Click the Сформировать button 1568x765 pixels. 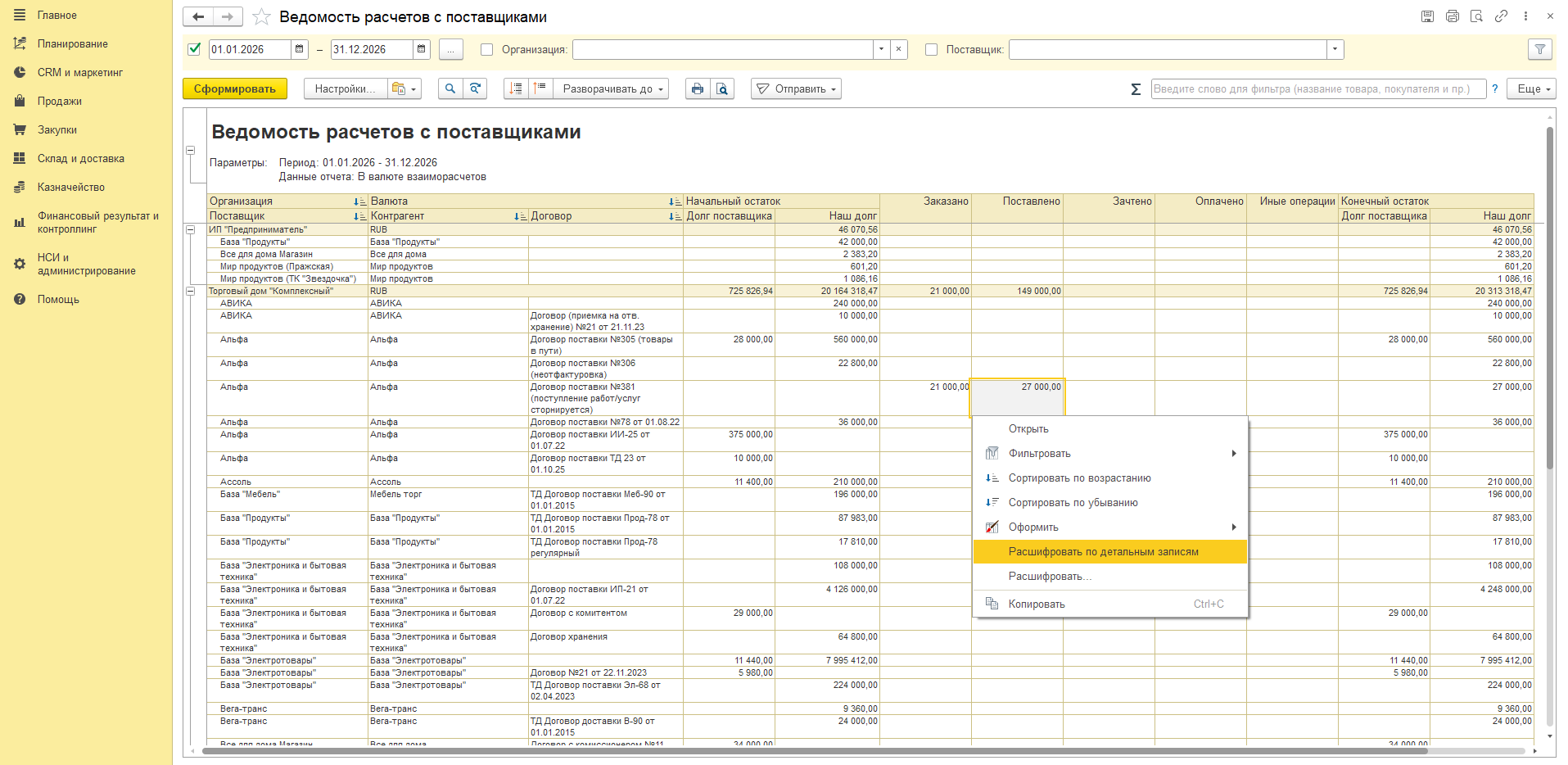coord(235,88)
